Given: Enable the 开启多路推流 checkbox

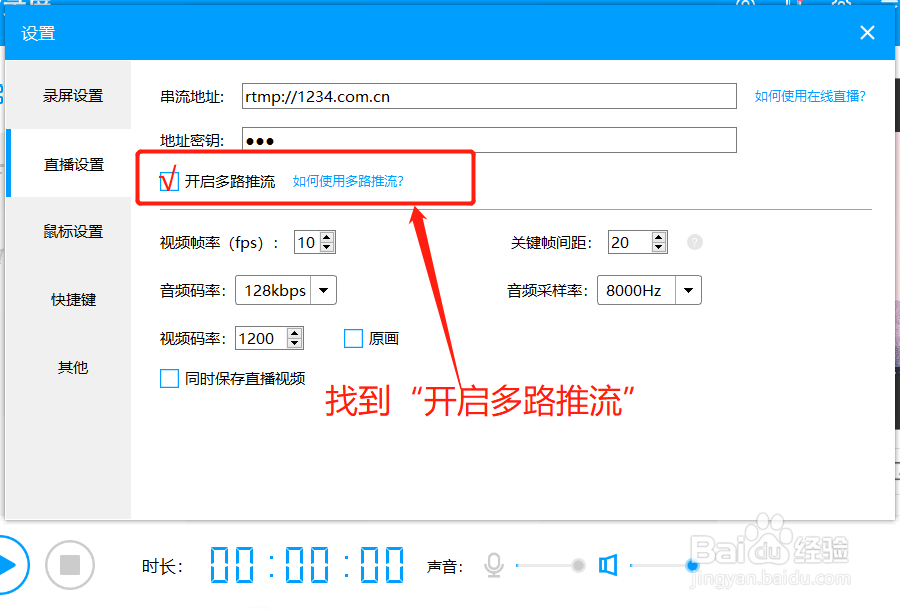Looking at the screenshot, I should pyautogui.click(x=169, y=180).
